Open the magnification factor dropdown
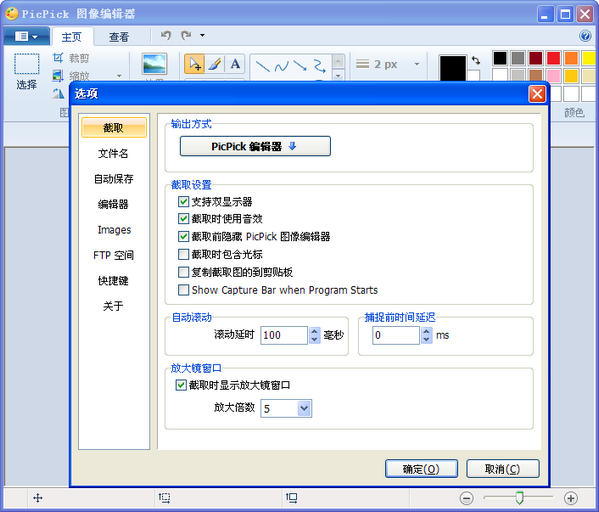The width and height of the screenshot is (599, 512). coord(304,408)
